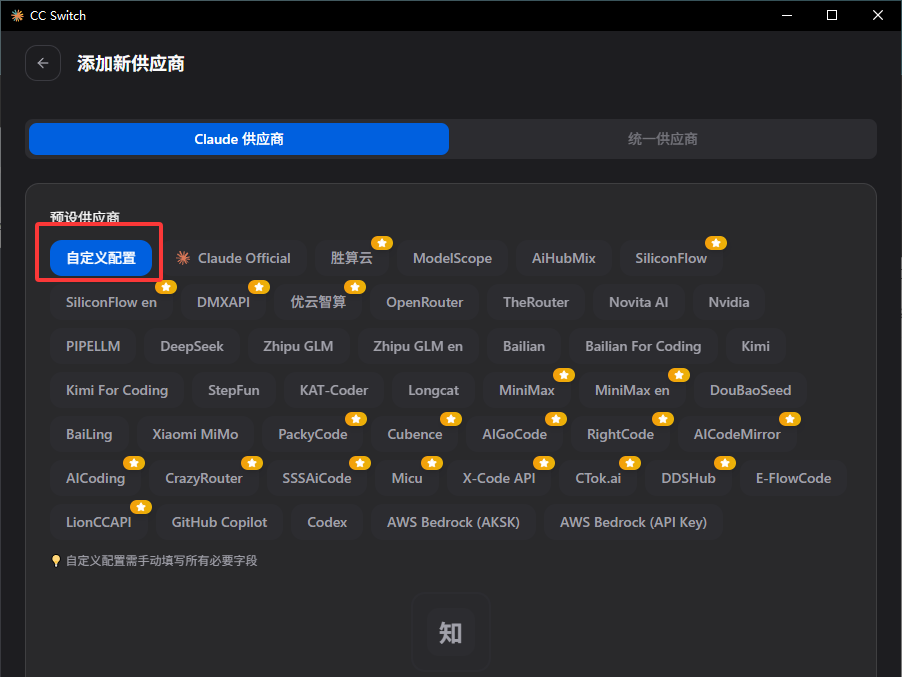This screenshot has height=677, width=902.
Task: Choose the SiliconFlow preset
Action: pos(671,258)
